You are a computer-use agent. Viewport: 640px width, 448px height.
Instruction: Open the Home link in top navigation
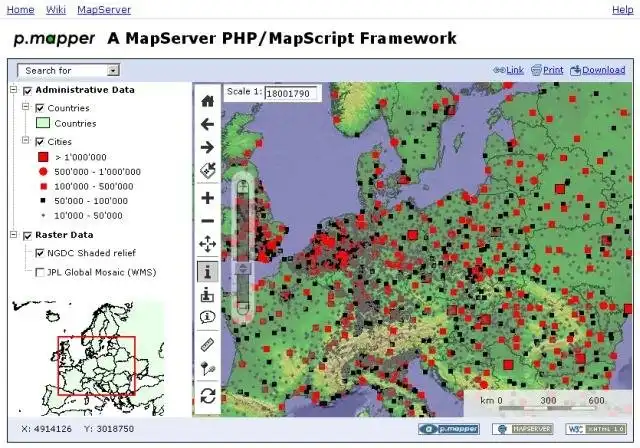pos(20,9)
